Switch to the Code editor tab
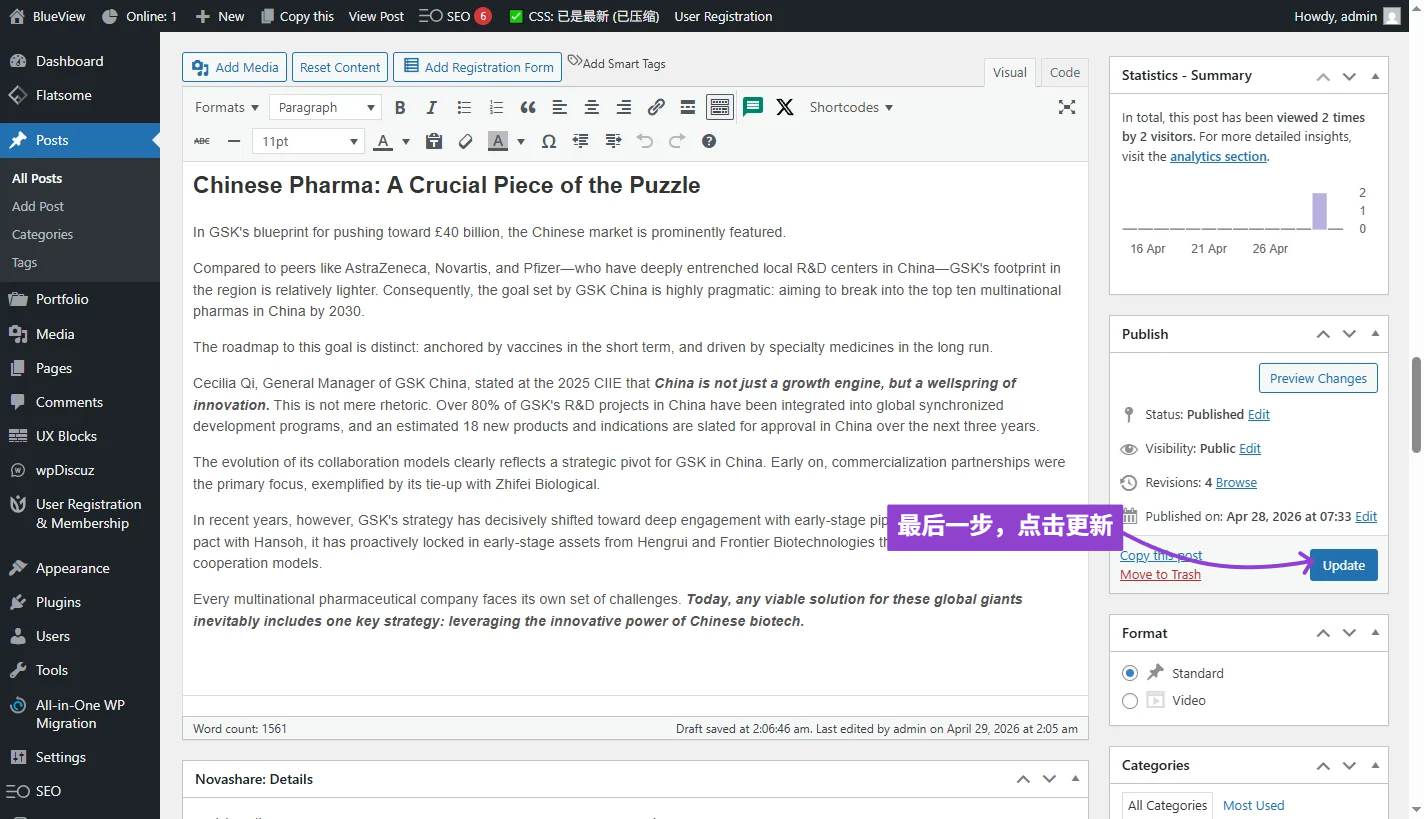Image resolution: width=1424 pixels, height=819 pixels. tap(1065, 73)
